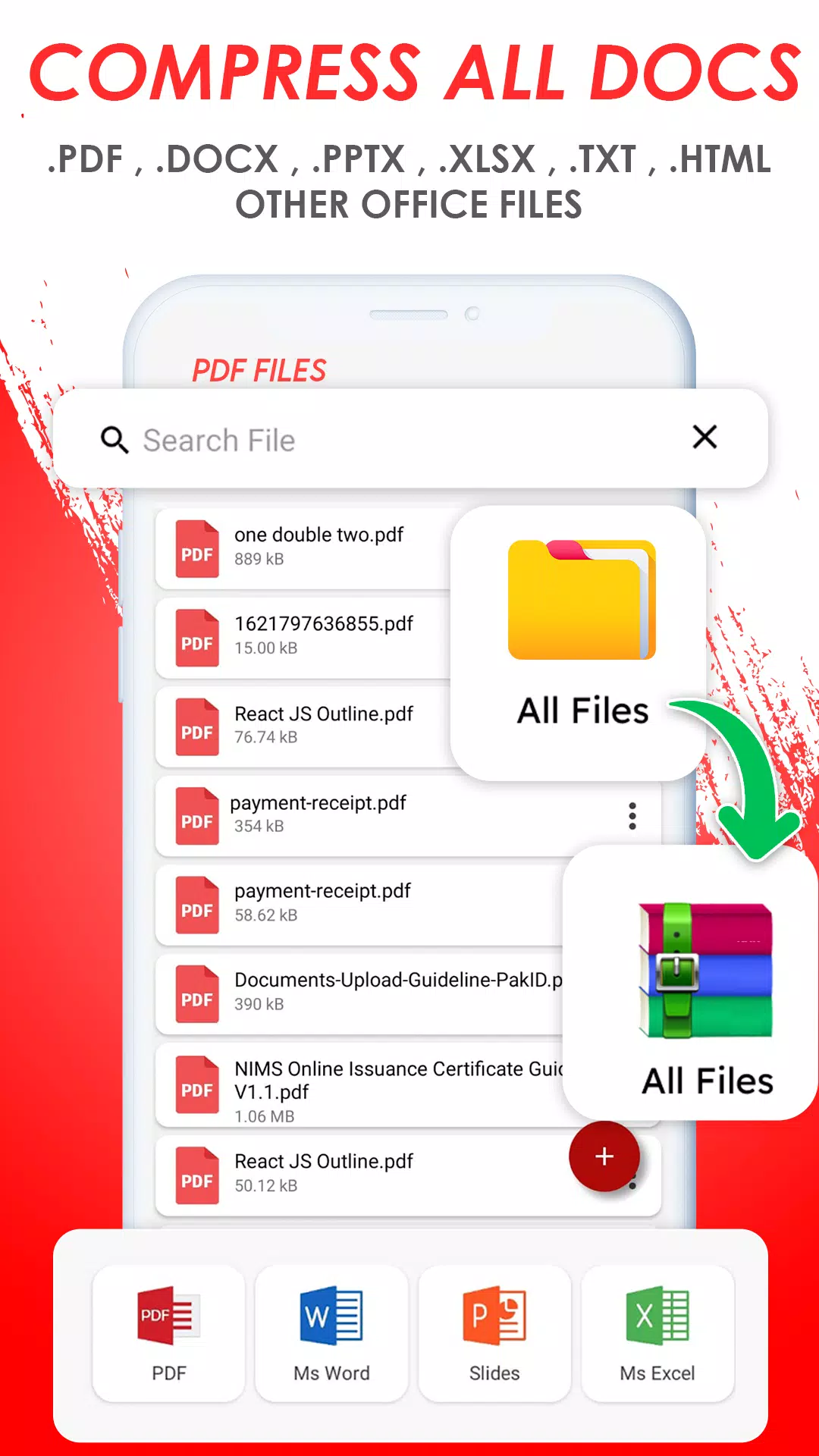Open Documents-Upload-Guideline-PakID pdf file
The height and width of the screenshot is (1456, 819).
(x=359, y=994)
